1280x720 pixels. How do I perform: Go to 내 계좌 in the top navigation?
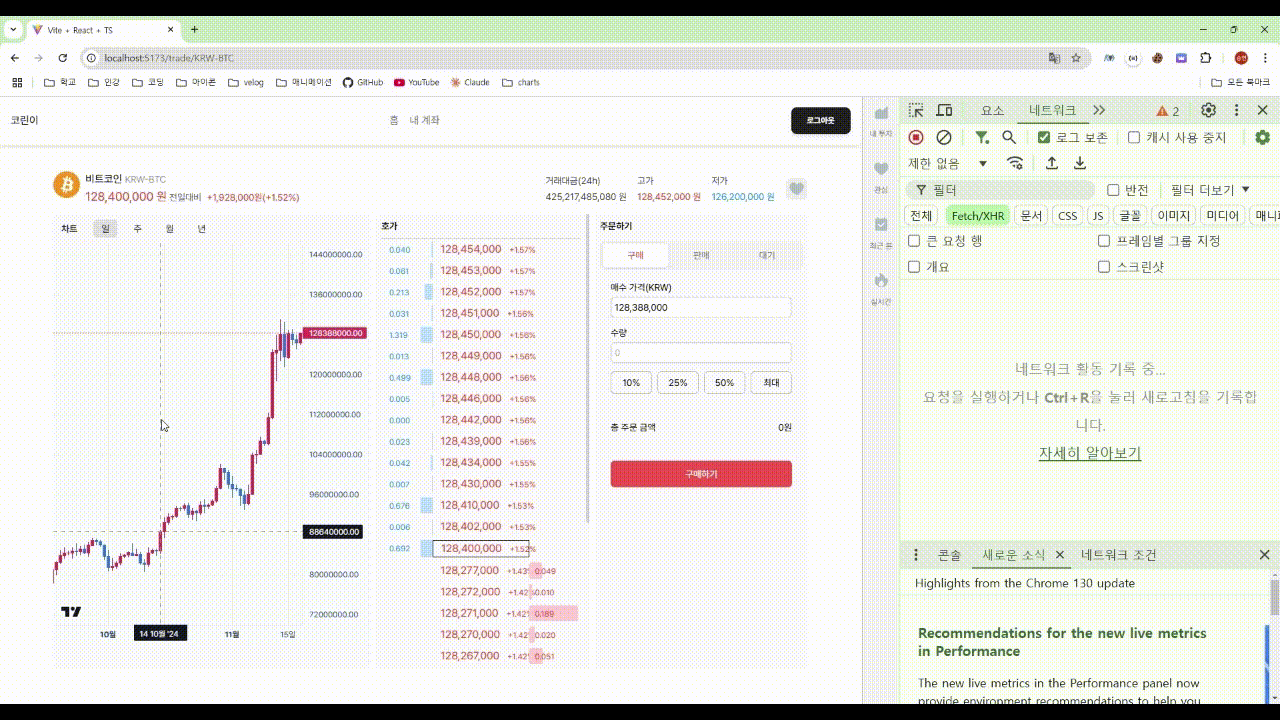point(424,120)
